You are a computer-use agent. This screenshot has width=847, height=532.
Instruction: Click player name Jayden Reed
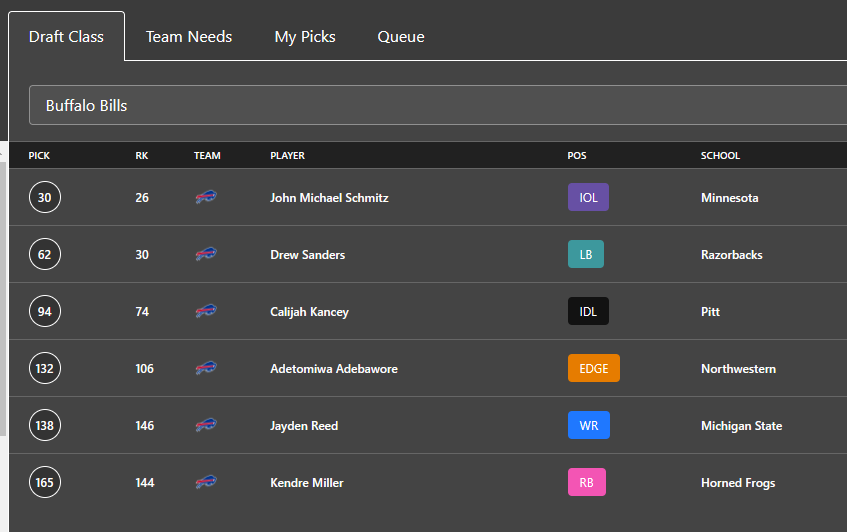click(304, 426)
